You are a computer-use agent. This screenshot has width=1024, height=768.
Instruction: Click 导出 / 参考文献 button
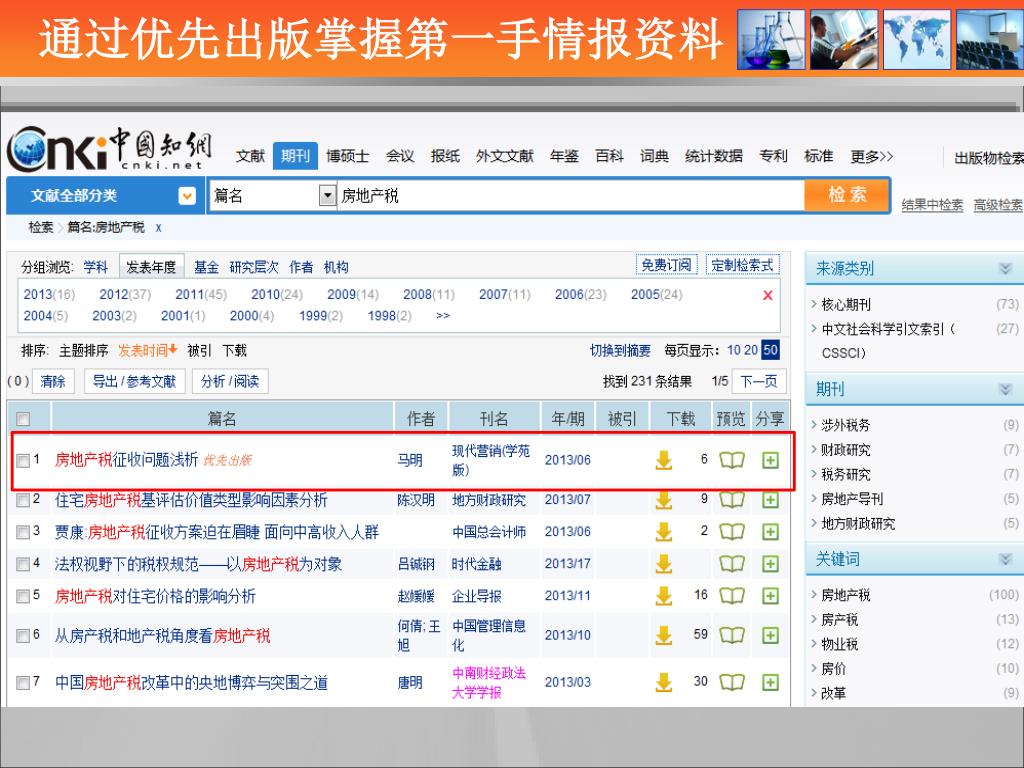coord(135,381)
